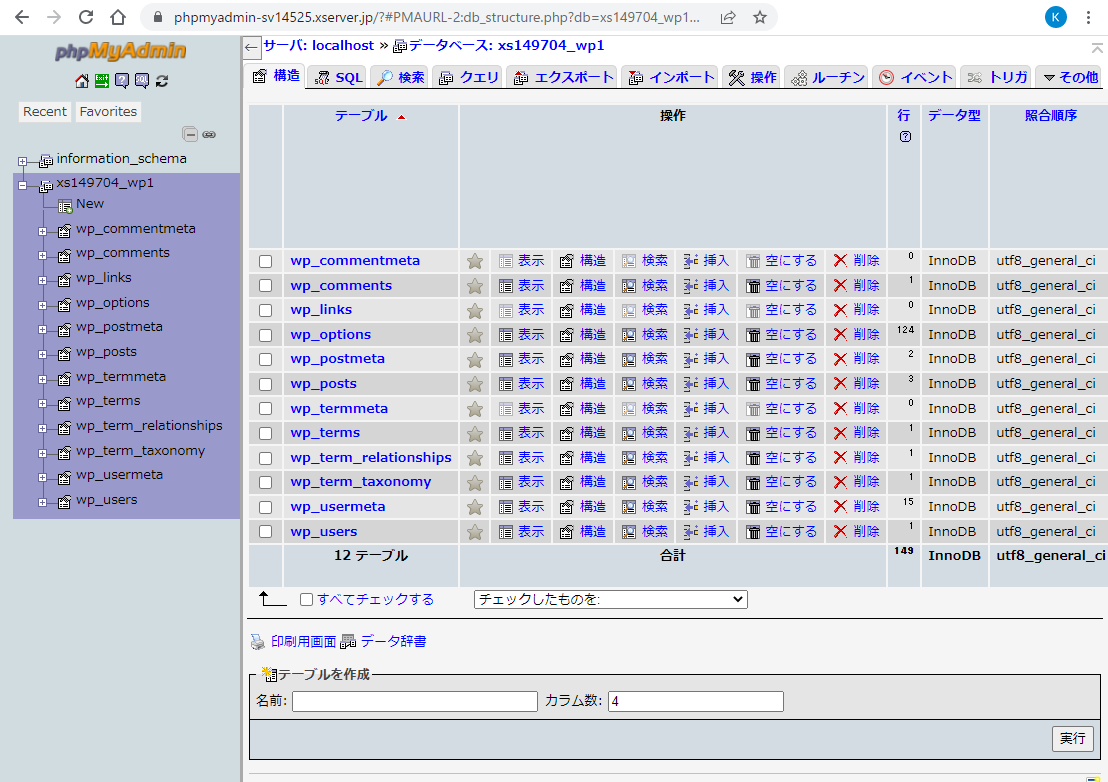Click the 実行 button
The image size is (1108, 782).
tap(1072, 738)
